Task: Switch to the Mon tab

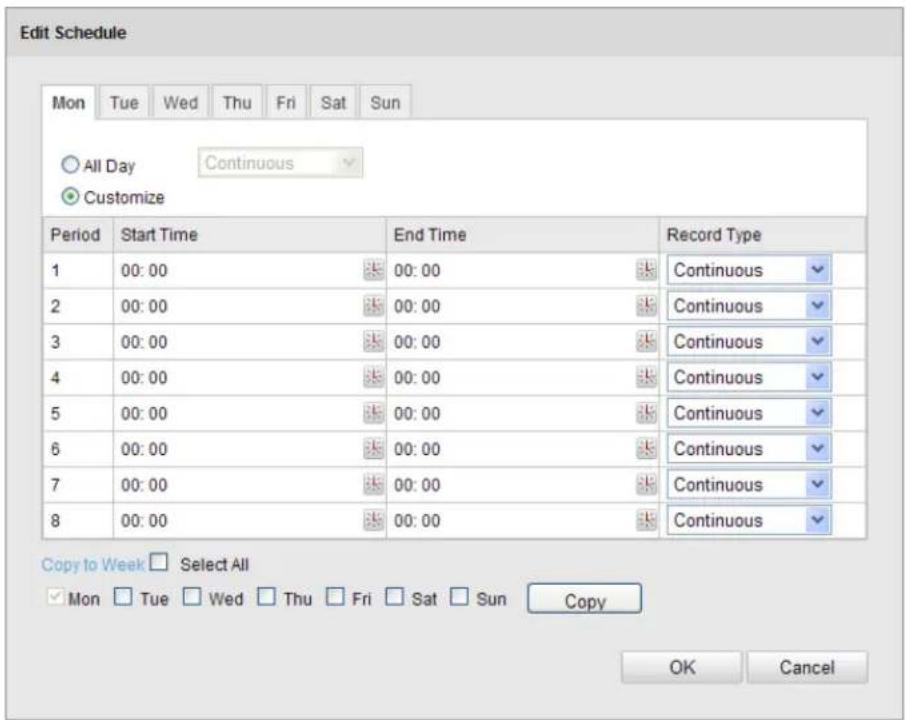Action: pyautogui.click(x=68, y=103)
